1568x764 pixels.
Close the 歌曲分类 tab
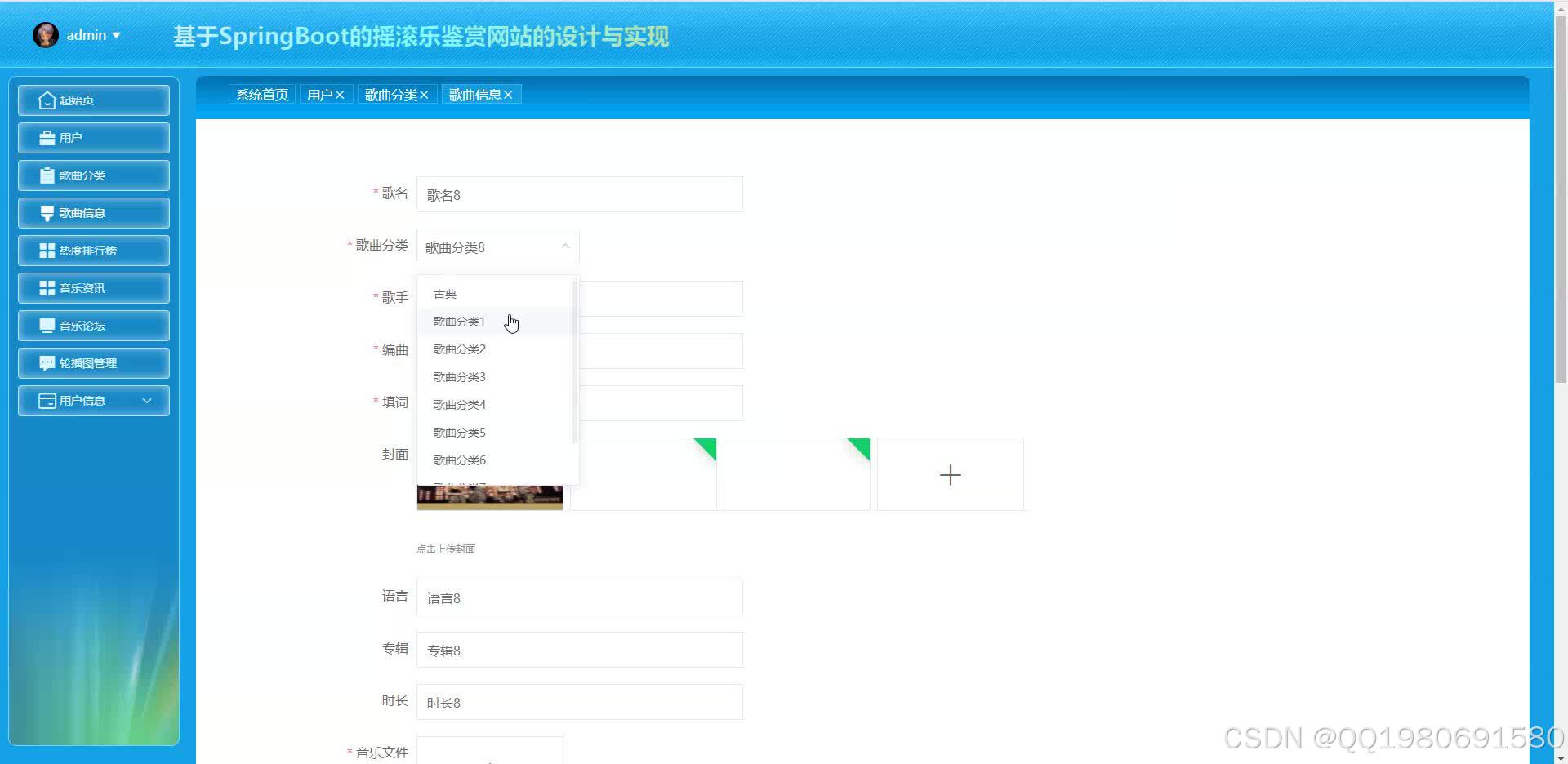(424, 94)
